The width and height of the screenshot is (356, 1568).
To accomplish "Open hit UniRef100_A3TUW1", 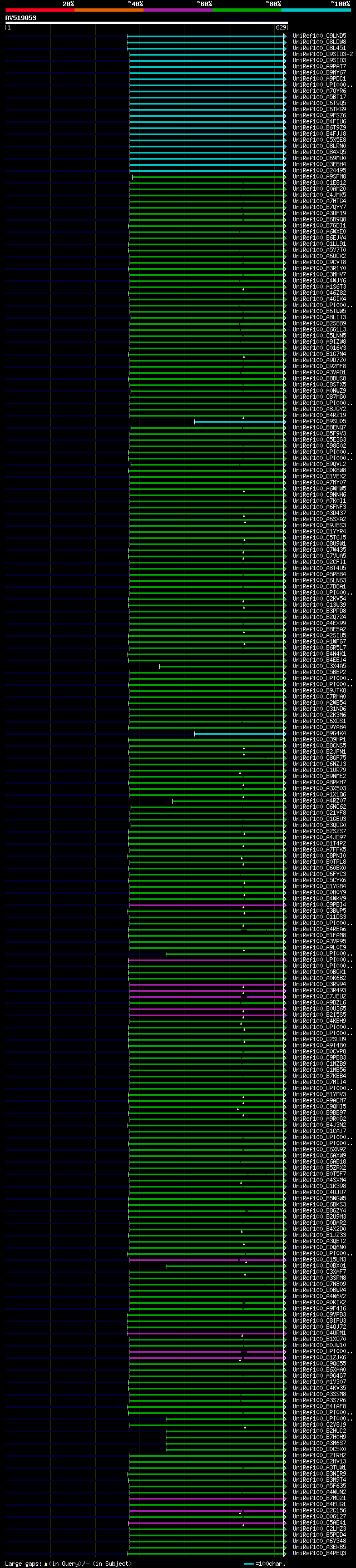I will [319, 1467].
